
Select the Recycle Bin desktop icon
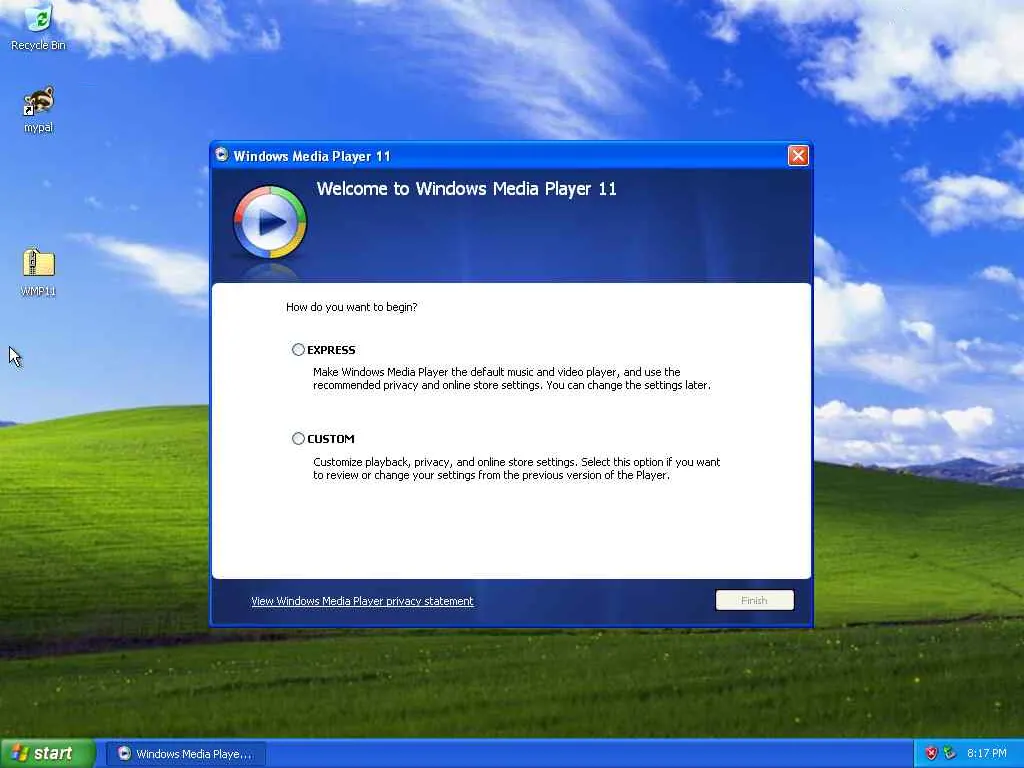(x=39, y=27)
